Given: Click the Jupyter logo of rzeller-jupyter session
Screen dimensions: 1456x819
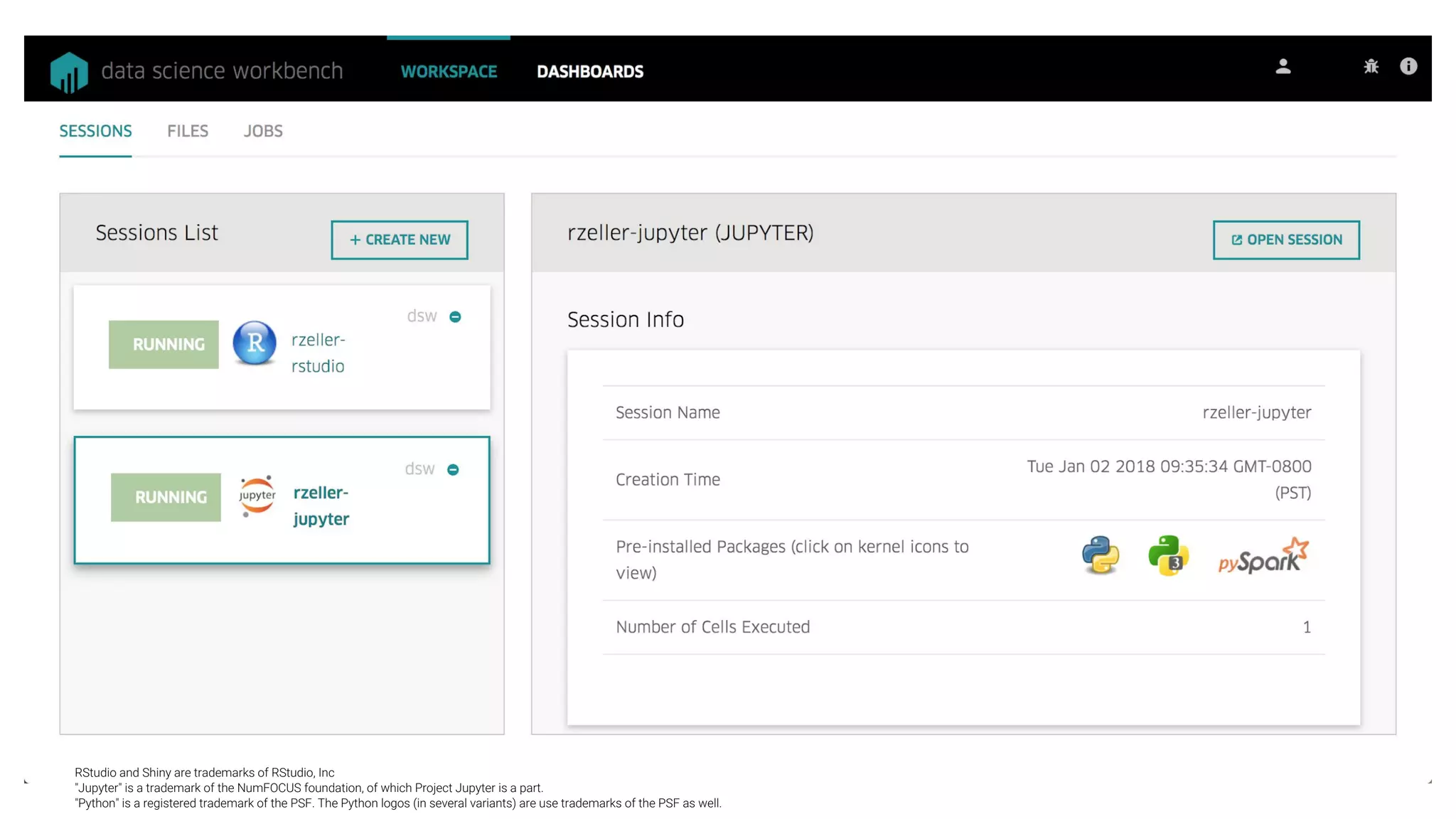Looking at the screenshot, I should click(x=257, y=496).
